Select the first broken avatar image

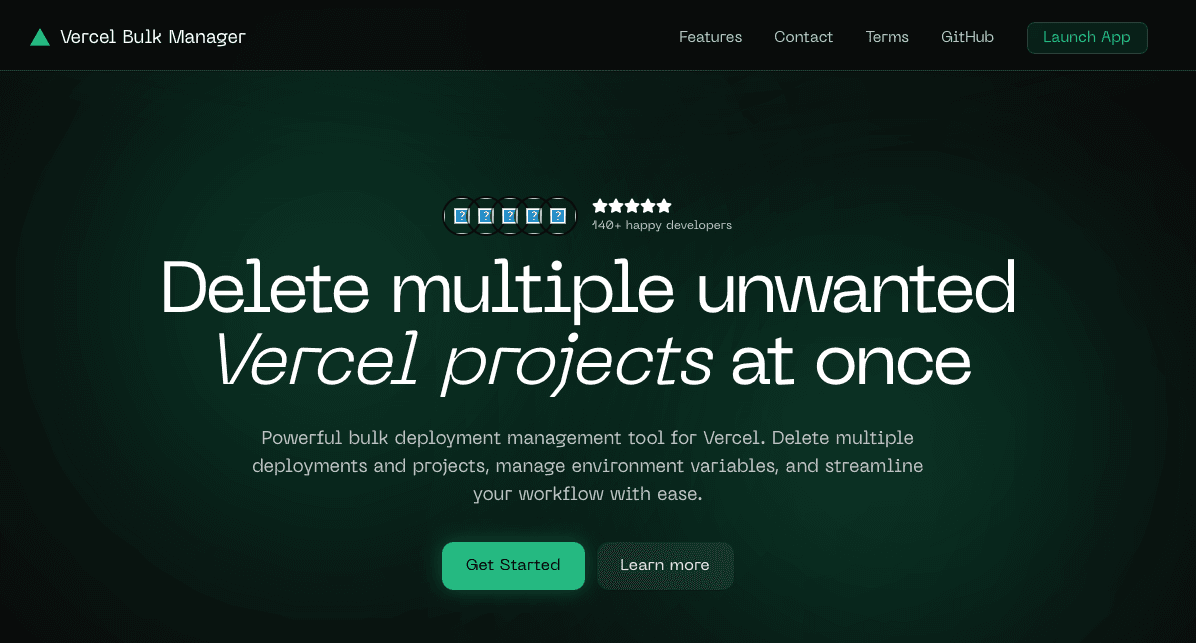point(461,216)
